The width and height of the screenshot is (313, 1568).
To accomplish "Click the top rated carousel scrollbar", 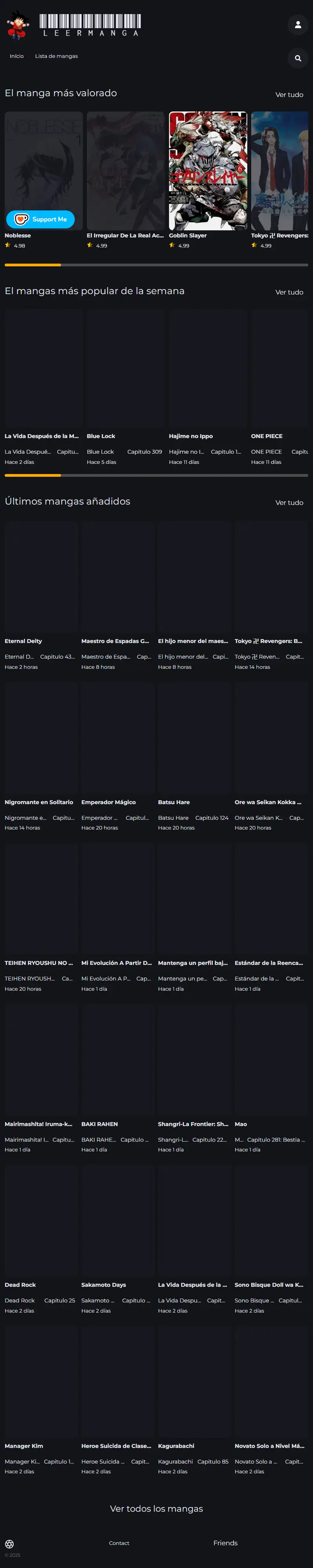I will click(156, 265).
